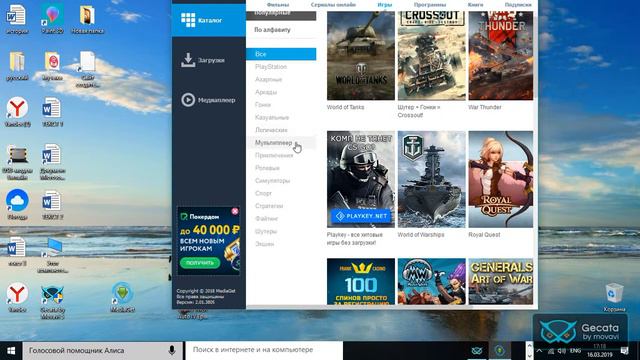The width and height of the screenshot is (640, 360).
Task: Filter games by Симуляторы category
Action: (272, 180)
